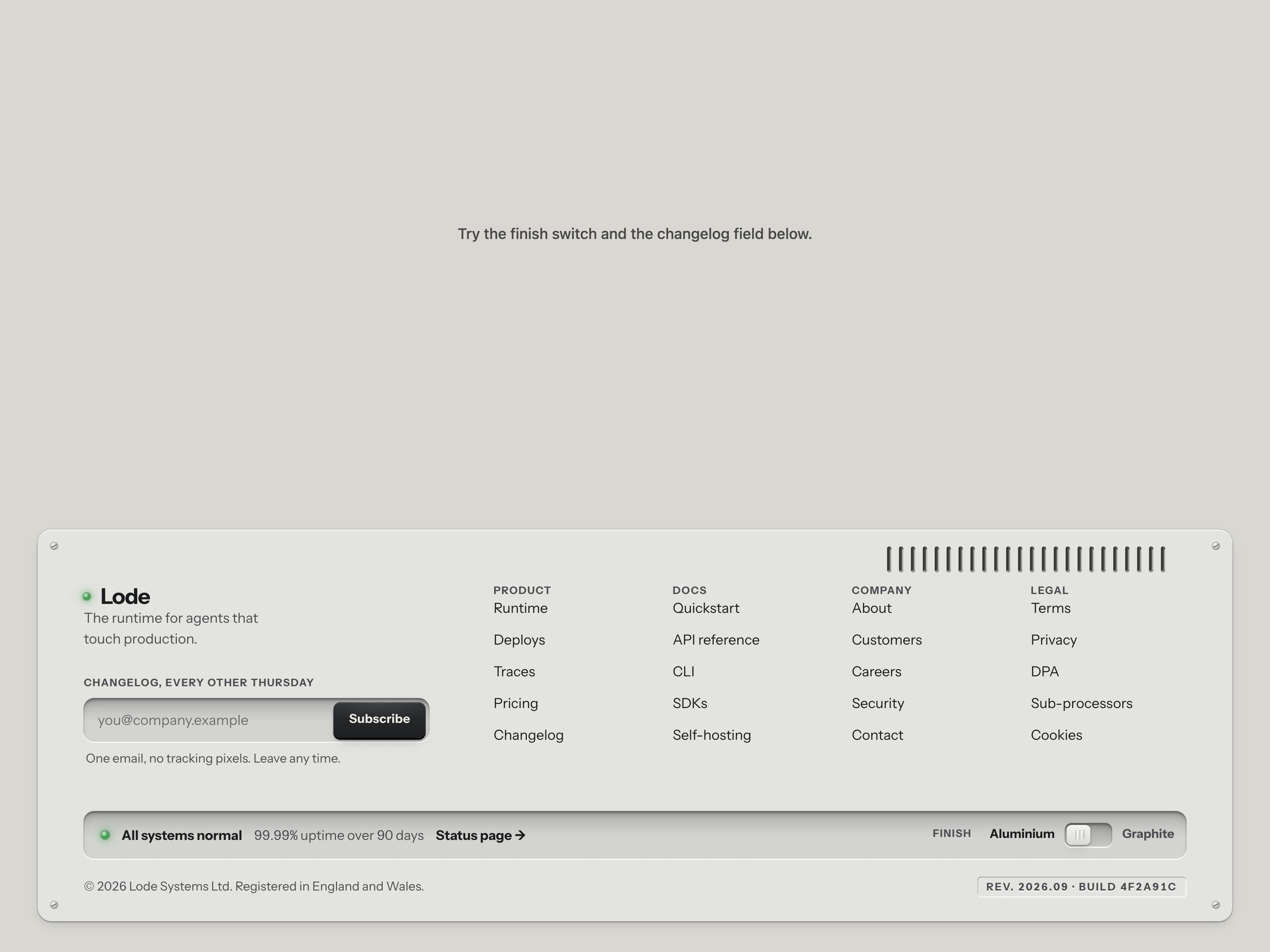Click the COMPANY column heading
1270x952 pixels.
tap(881, 590)
